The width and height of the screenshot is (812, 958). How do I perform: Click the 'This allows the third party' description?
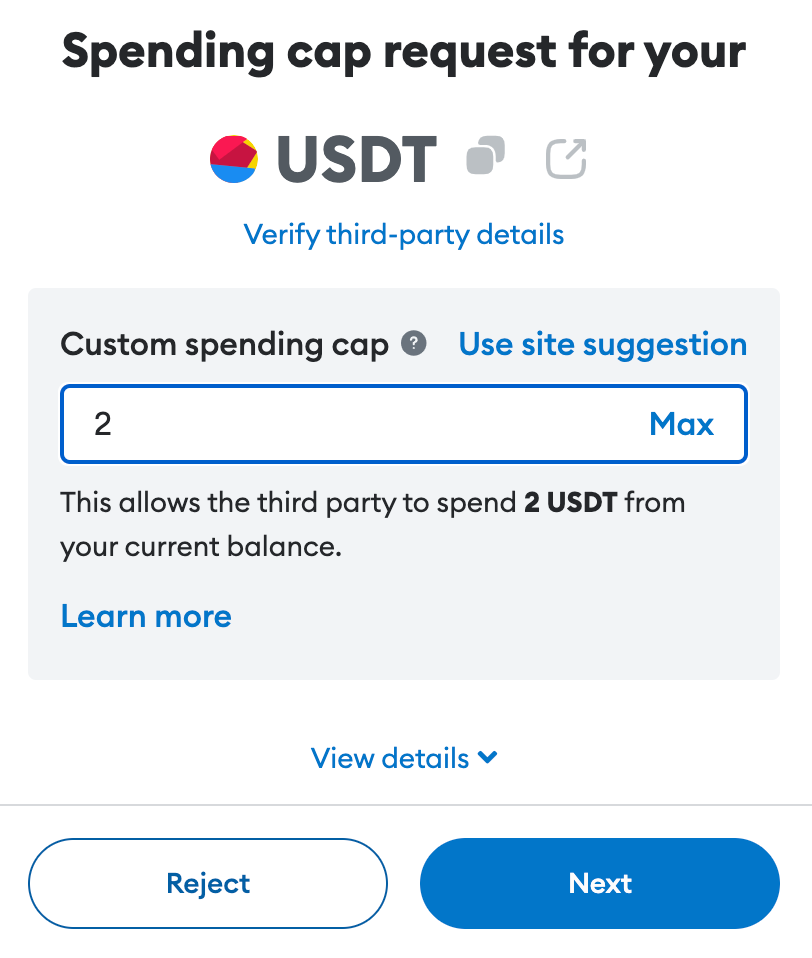click(x=290, y=501)
